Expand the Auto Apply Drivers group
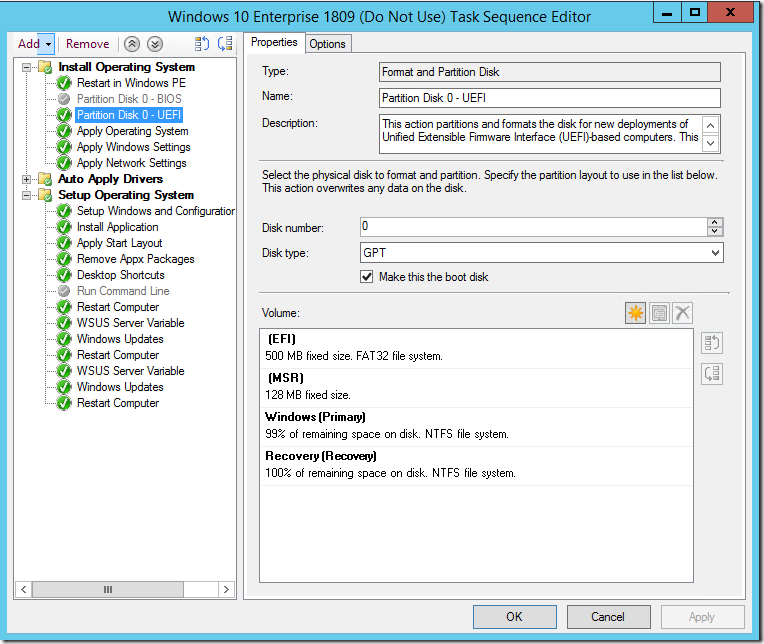The height and width of the screenshot is (644, 764). tap(27, 179)
